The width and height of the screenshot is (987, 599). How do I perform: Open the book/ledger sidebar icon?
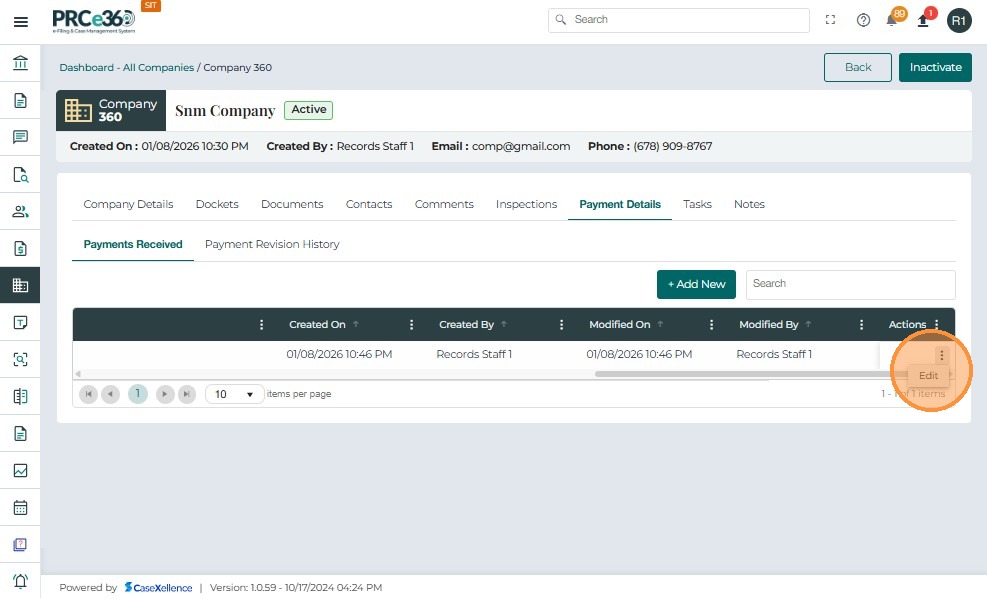(20, 396)
